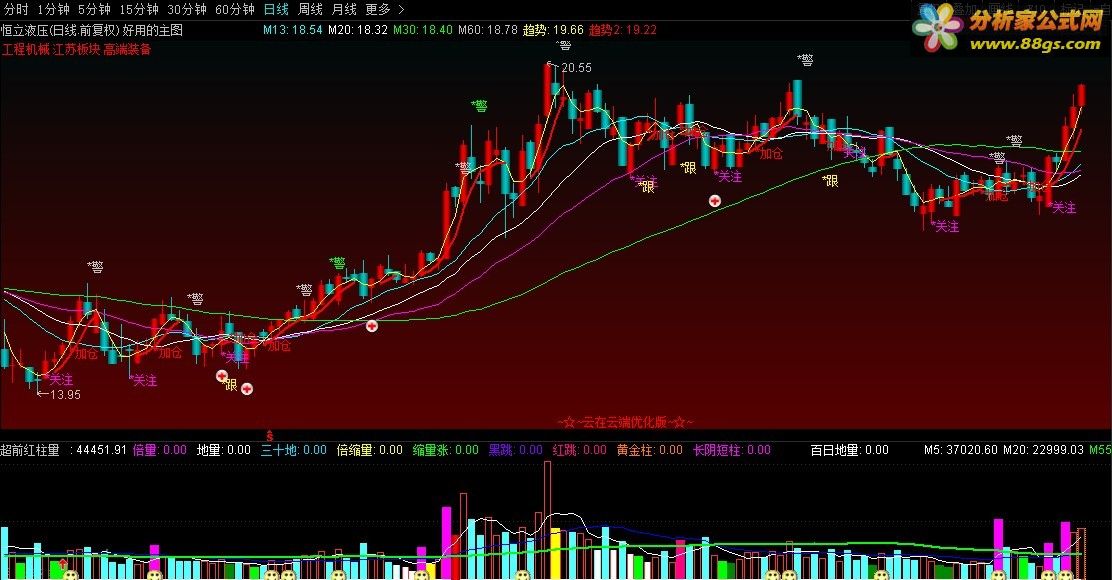
Task: Select the 地量: 0.00 indicator label
Action: (x=223, y=450)
